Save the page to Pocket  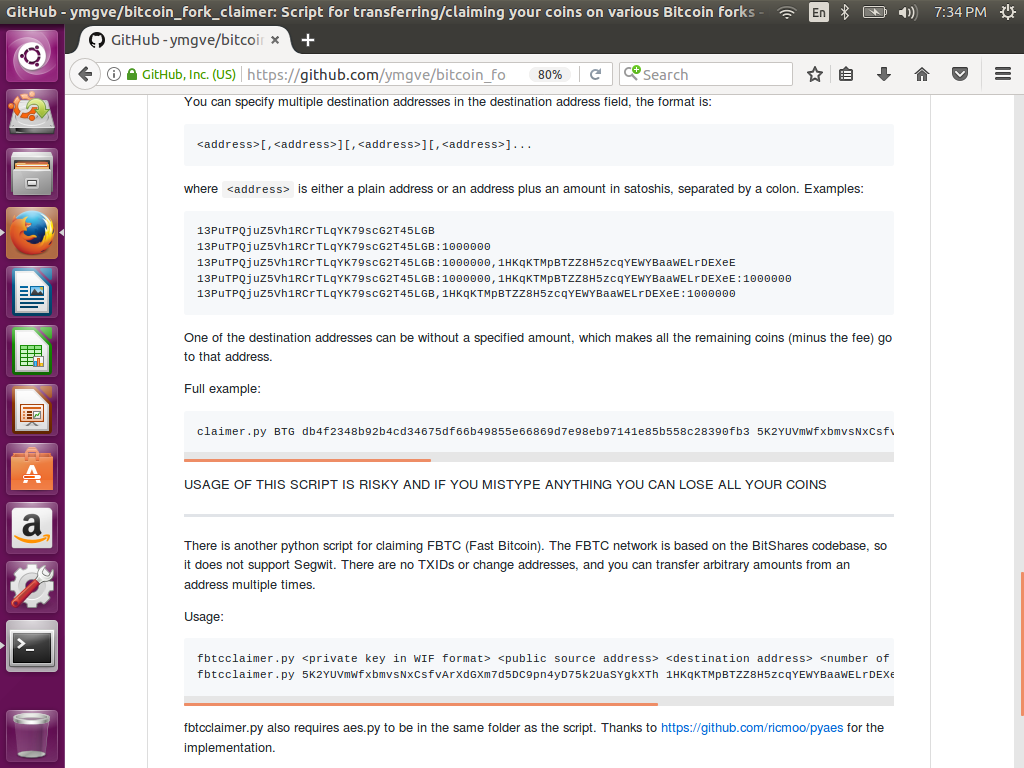[958, 74]
